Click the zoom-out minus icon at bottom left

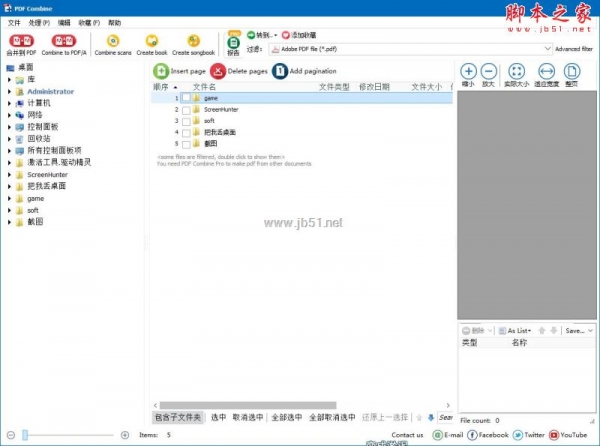click(x=11, y=435)
